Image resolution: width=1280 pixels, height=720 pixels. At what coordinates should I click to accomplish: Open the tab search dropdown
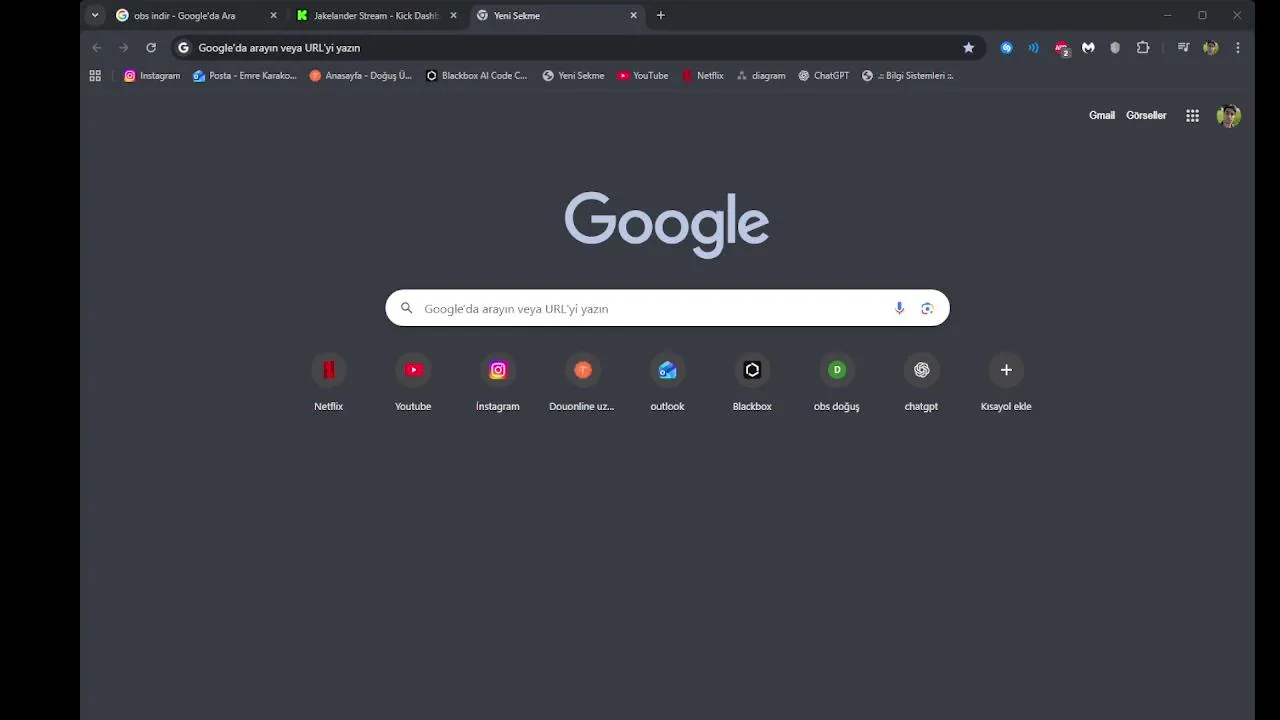95,15
